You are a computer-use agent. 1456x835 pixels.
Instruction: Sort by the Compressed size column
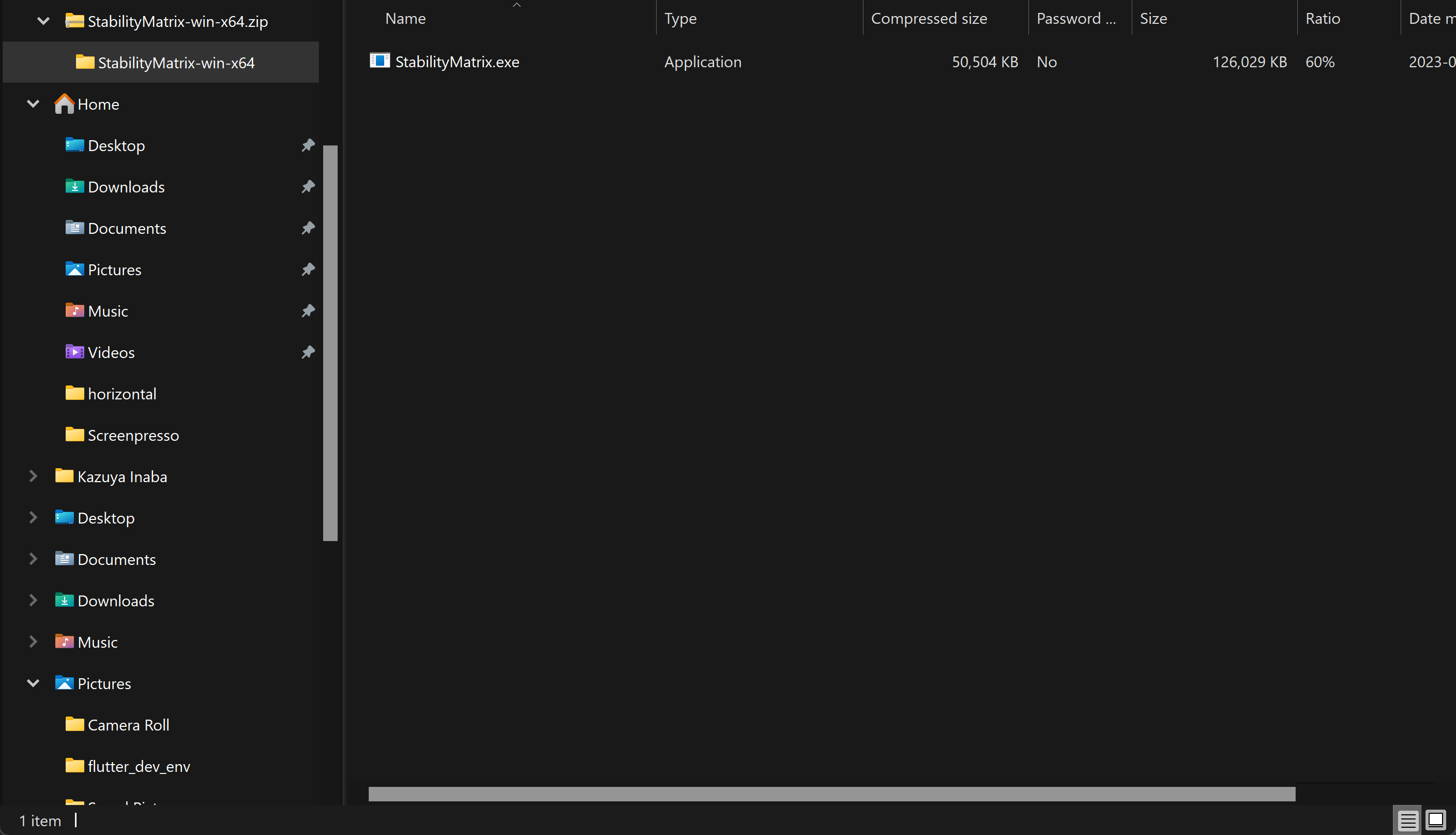929,18
